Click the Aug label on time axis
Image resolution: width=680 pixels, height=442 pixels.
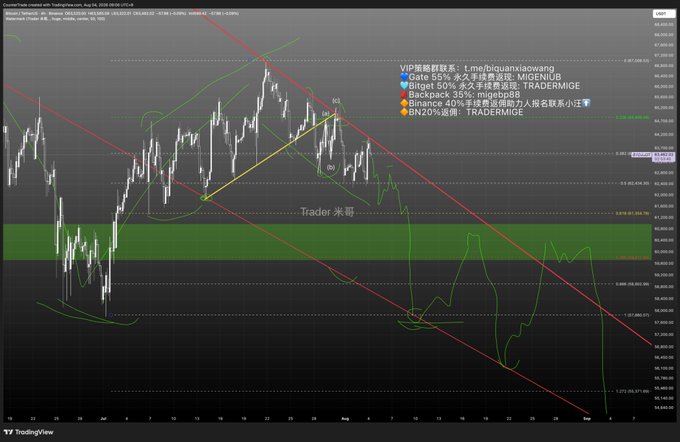tap(345, 419)
